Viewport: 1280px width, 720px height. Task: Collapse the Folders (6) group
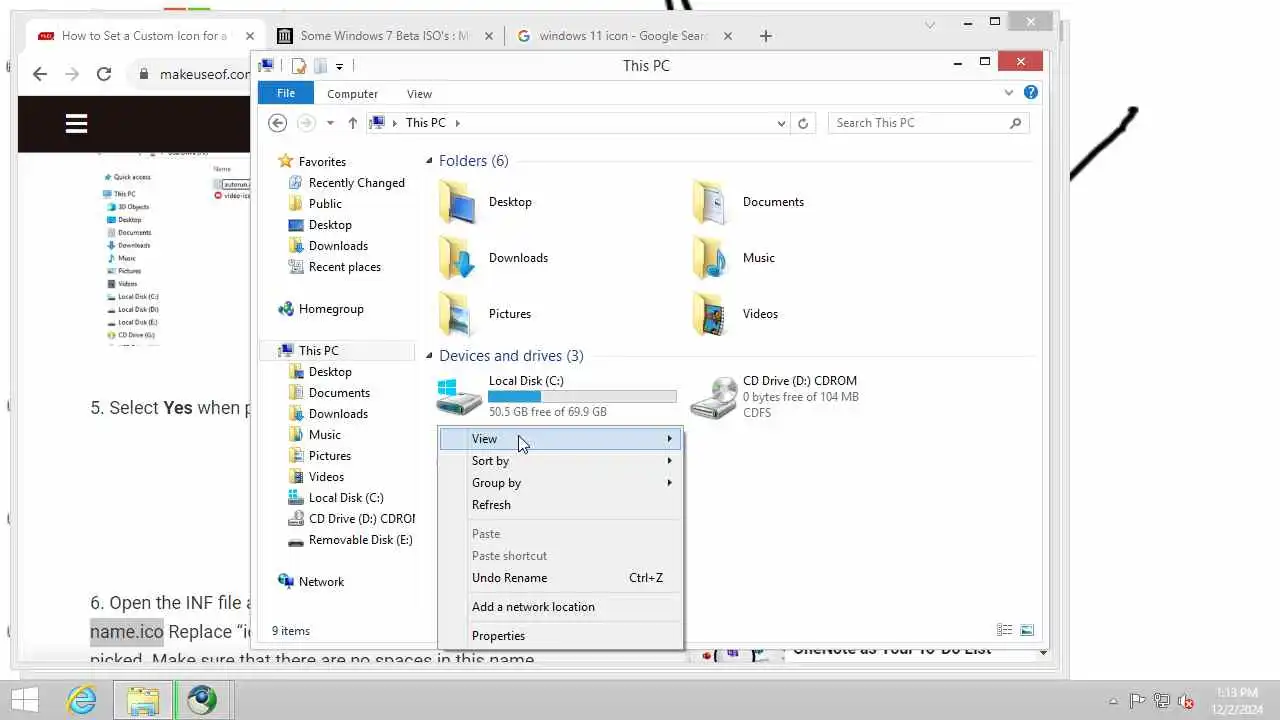tap(429, 161)
